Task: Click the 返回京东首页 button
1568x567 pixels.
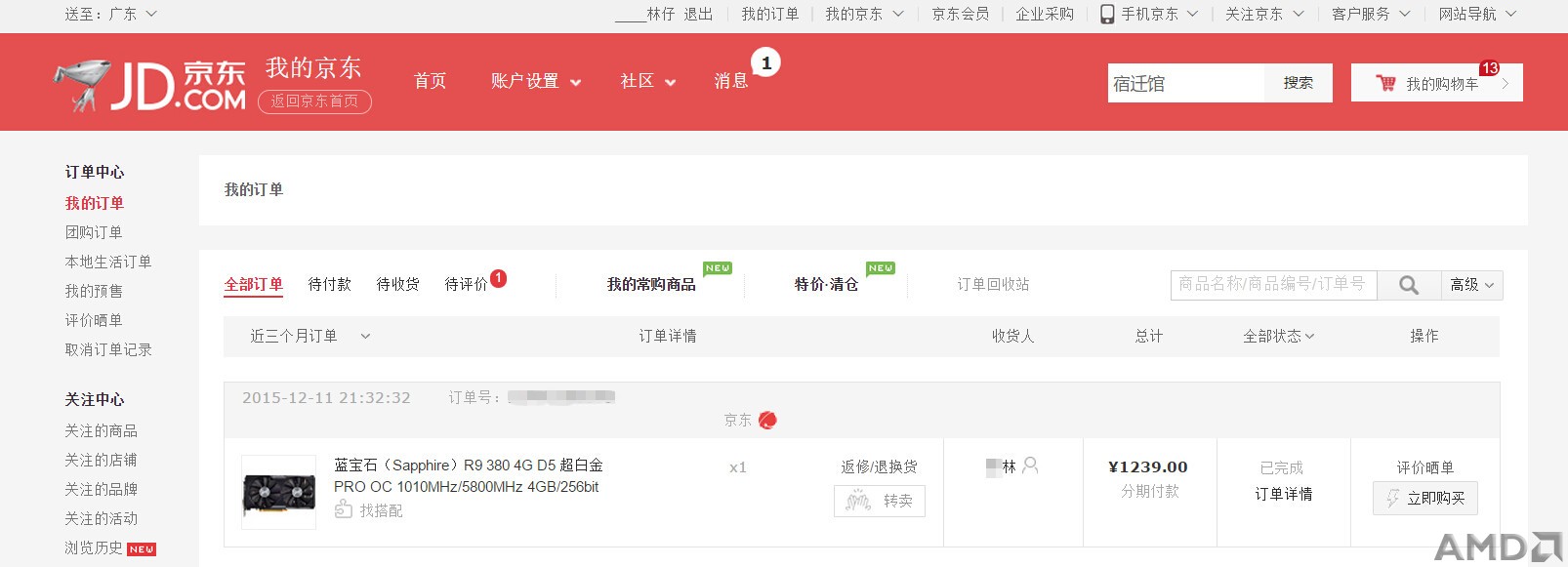Action: 314,101
